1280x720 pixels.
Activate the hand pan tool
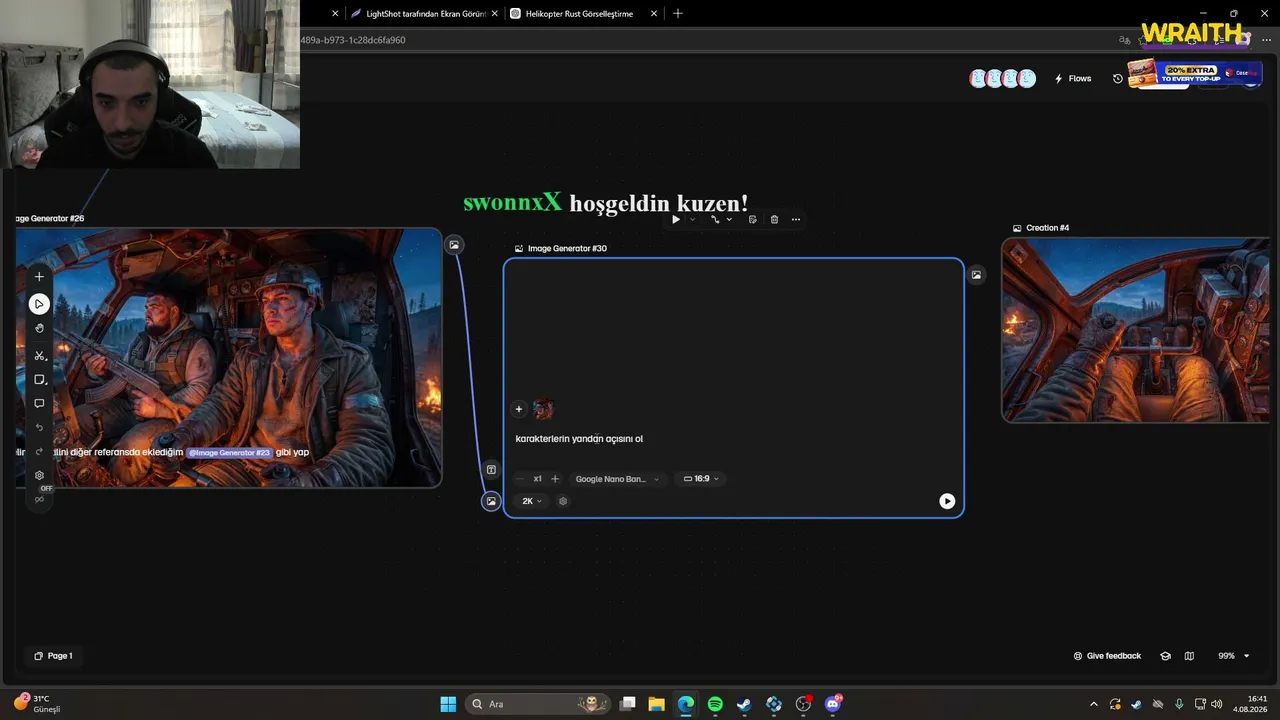pyautogui.click(x=39, y=329)
